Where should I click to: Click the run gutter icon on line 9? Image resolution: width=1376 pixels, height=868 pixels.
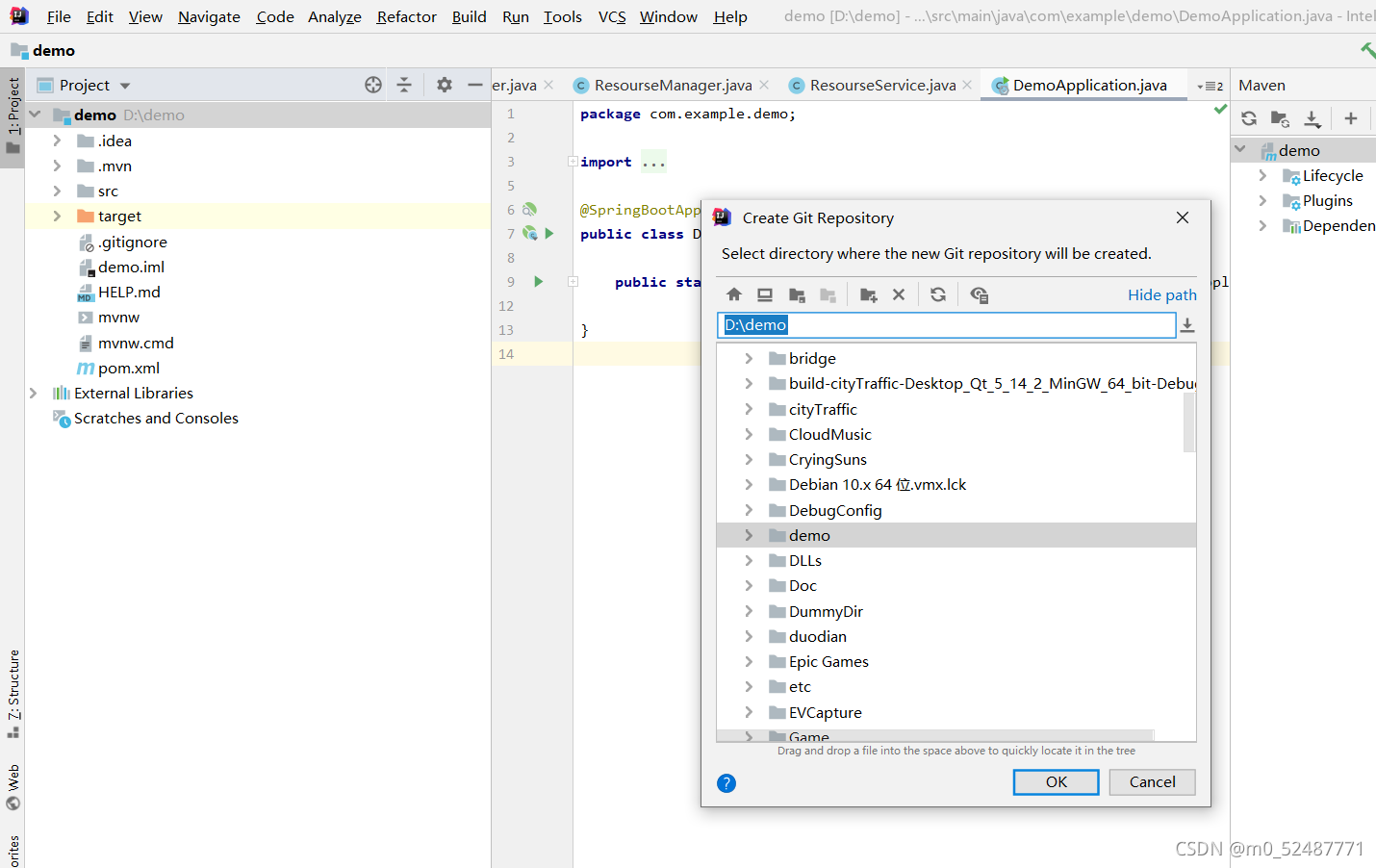[x=539, y=281]
